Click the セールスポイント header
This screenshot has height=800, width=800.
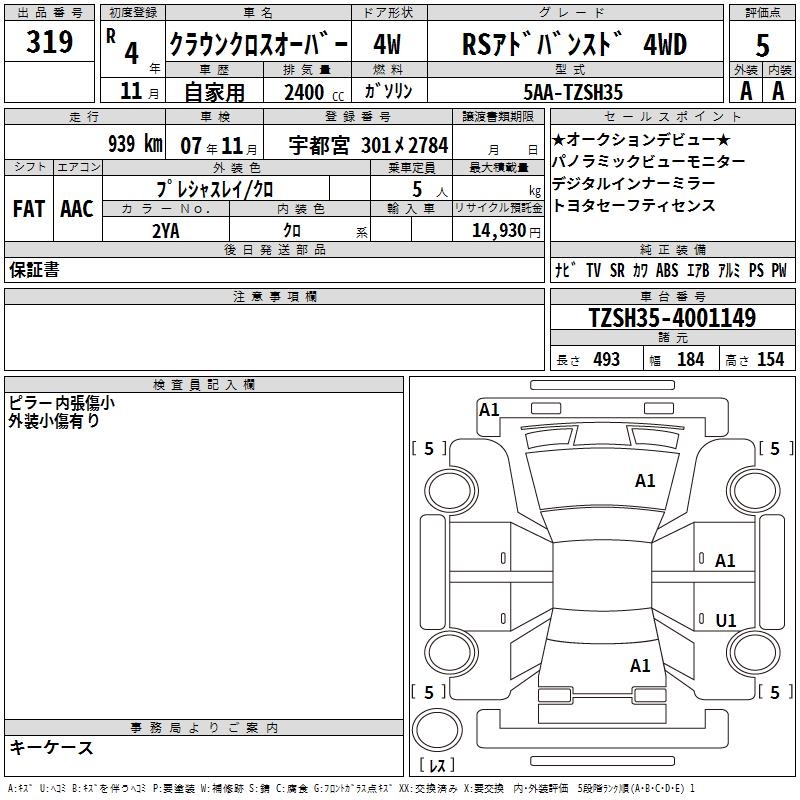pos(672,116)
